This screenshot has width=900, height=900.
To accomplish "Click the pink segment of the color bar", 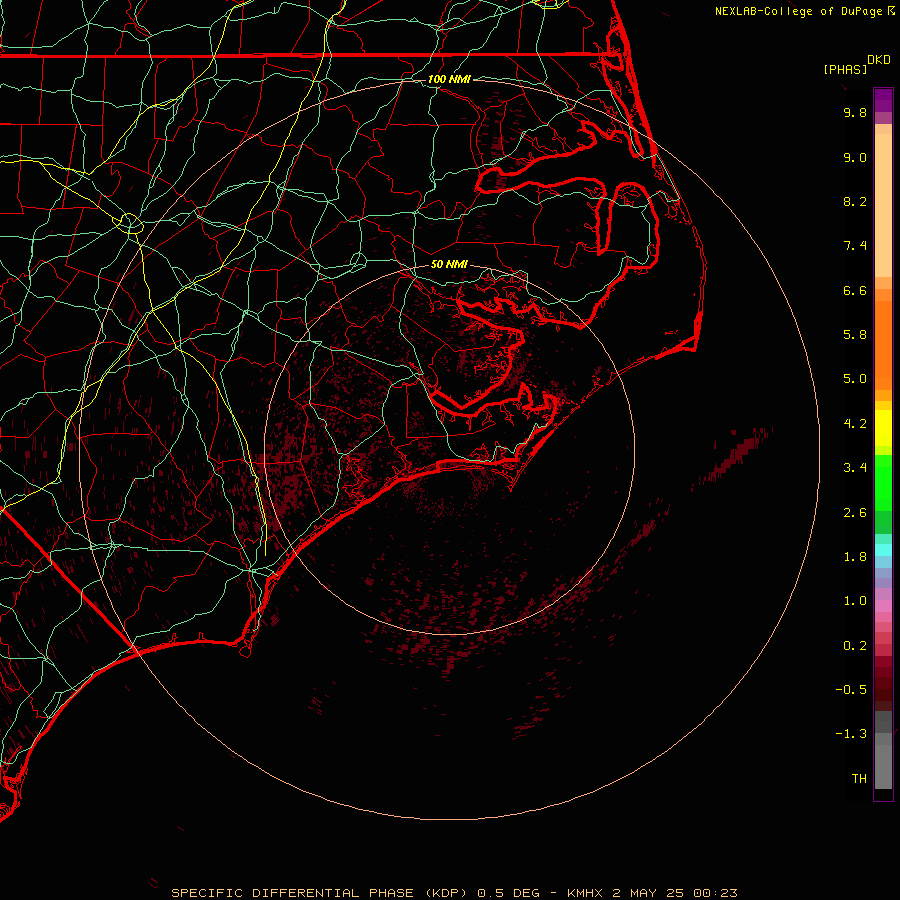I will pos(883,606).
